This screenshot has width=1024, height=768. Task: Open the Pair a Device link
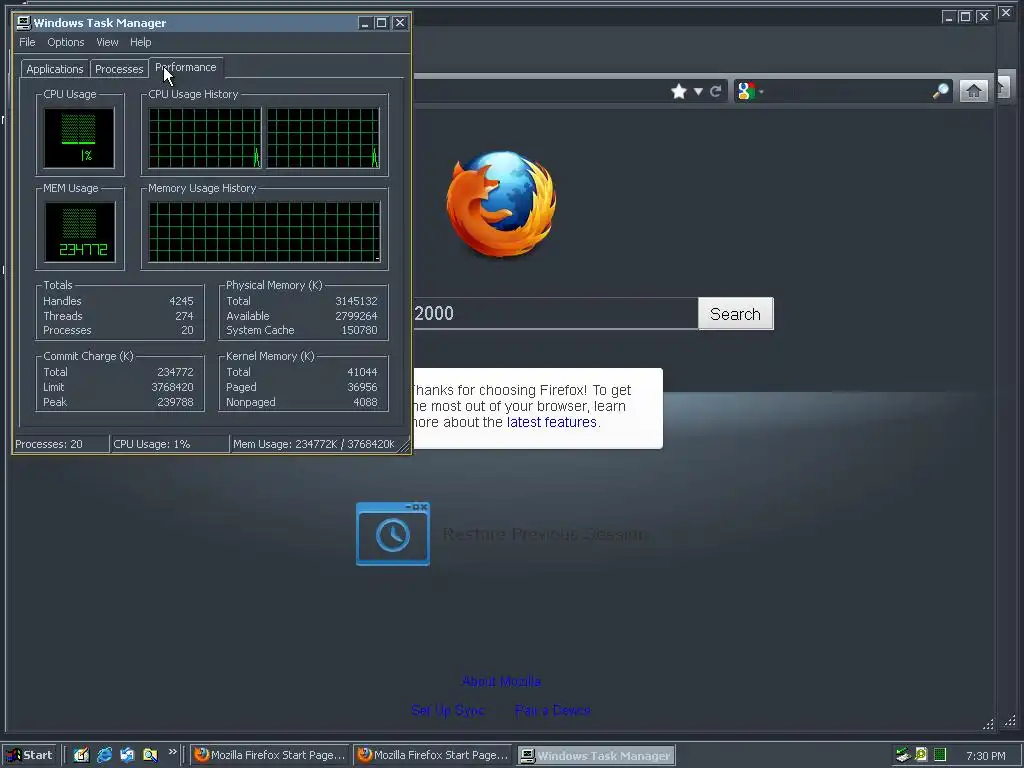552,710
